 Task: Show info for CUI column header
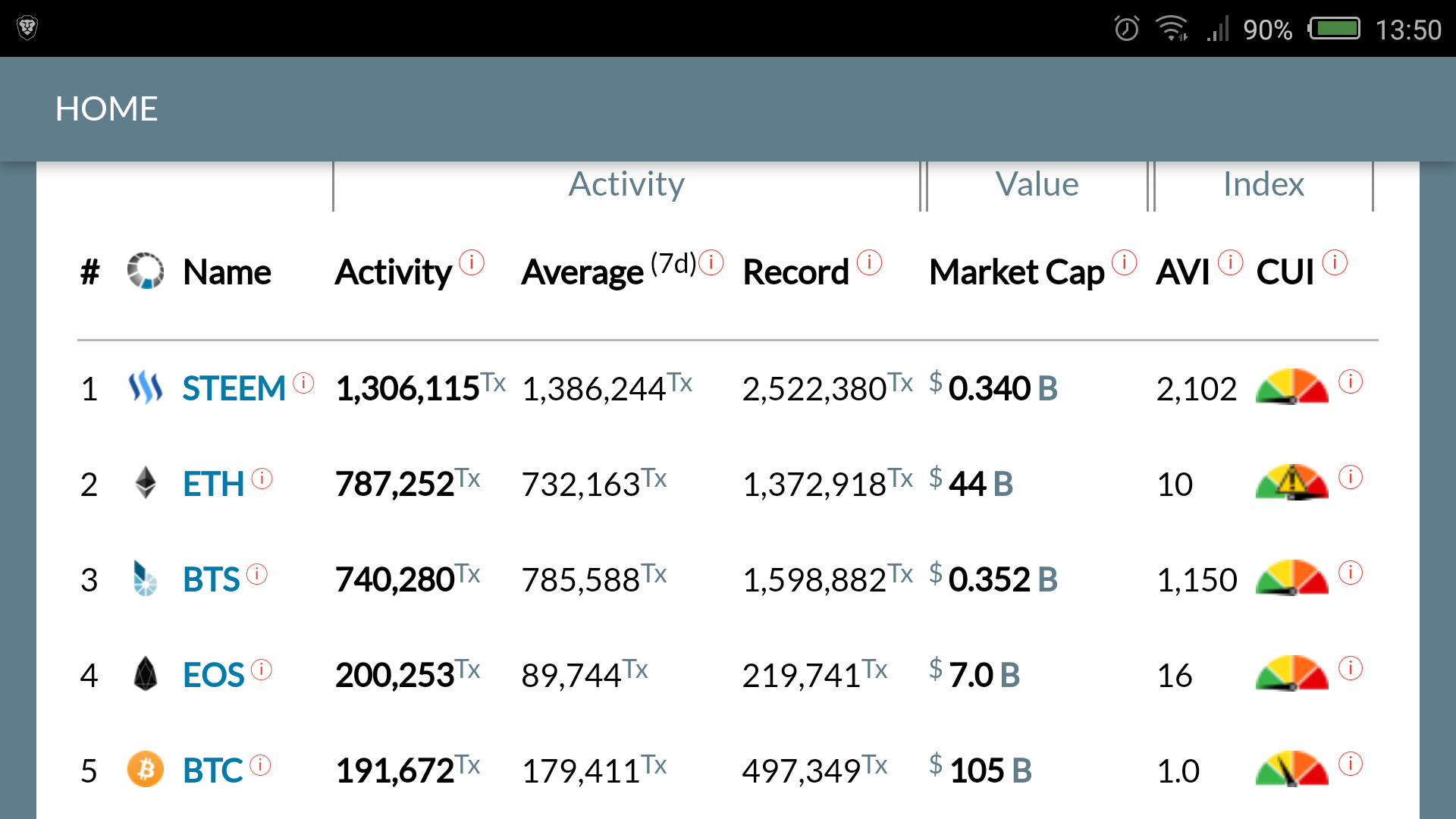pos(1335,262)
